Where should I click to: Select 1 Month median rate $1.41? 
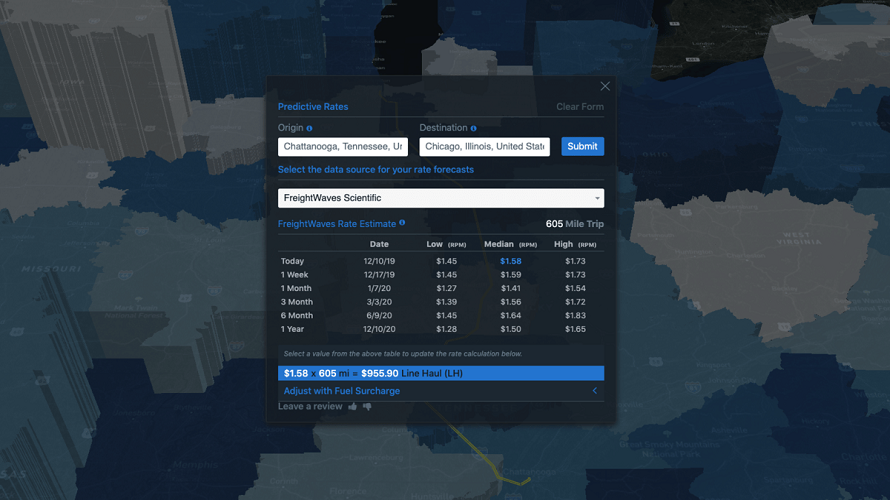point(510,288)
